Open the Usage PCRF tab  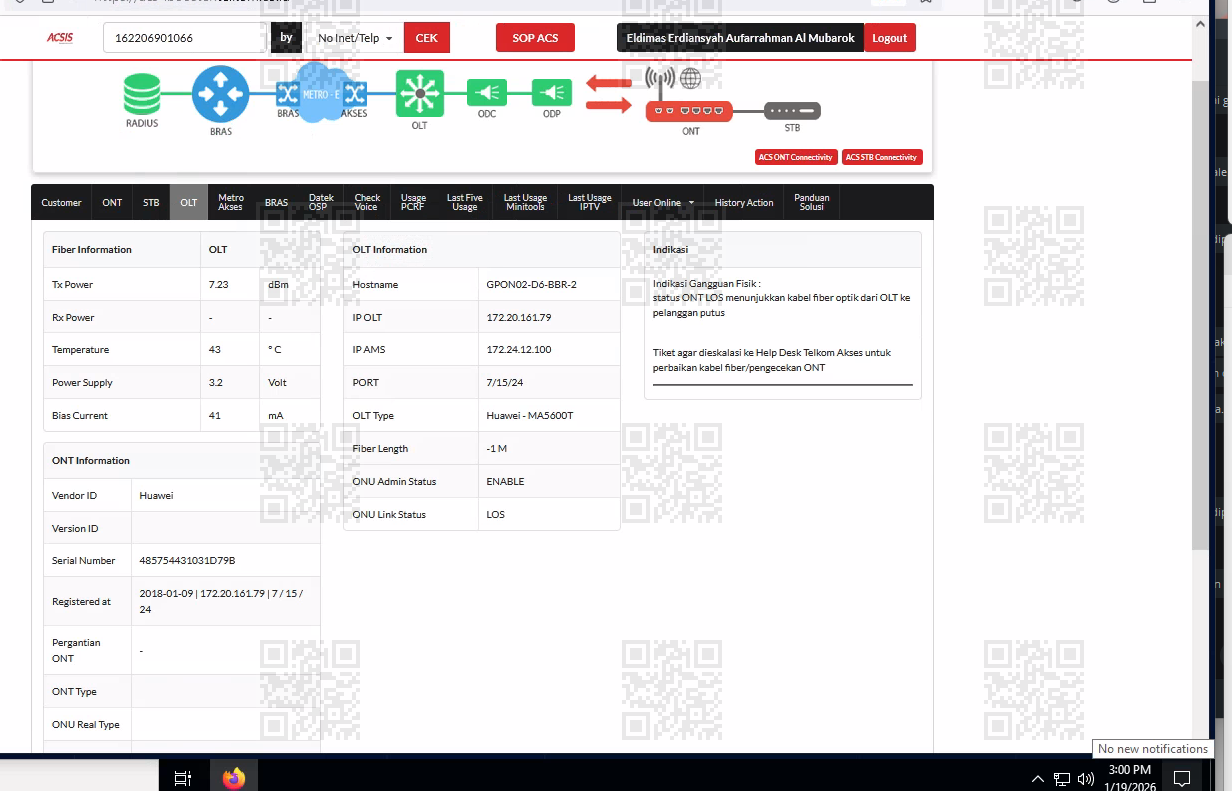(x=413, y=203)
